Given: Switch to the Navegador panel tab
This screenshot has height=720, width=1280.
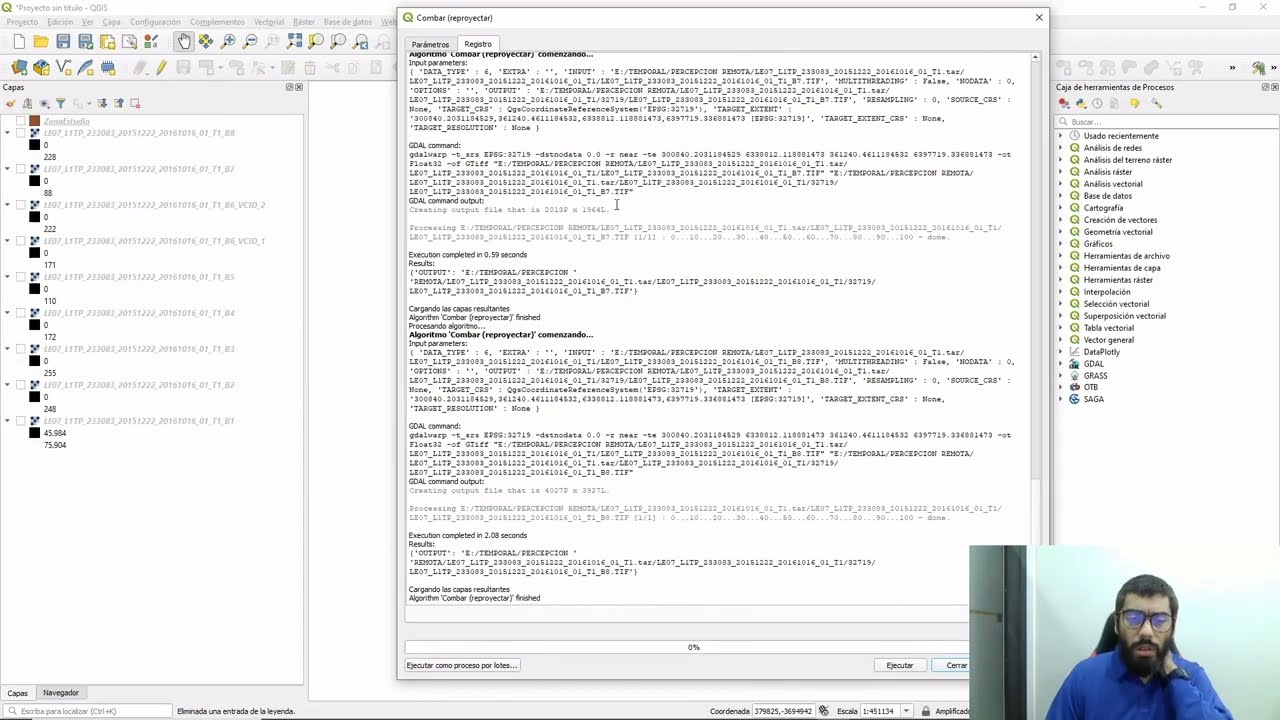Looking at the screenshot, I should coord(60,692).
